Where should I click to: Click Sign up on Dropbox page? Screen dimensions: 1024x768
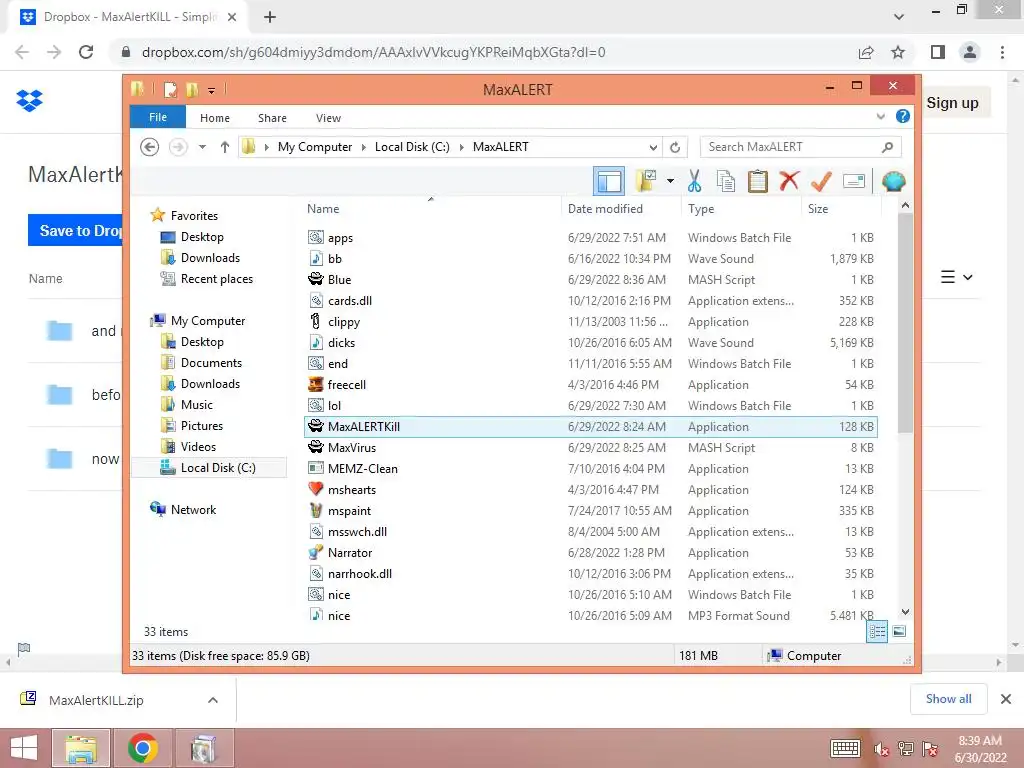pyautogui.click(x=952, y=103)
